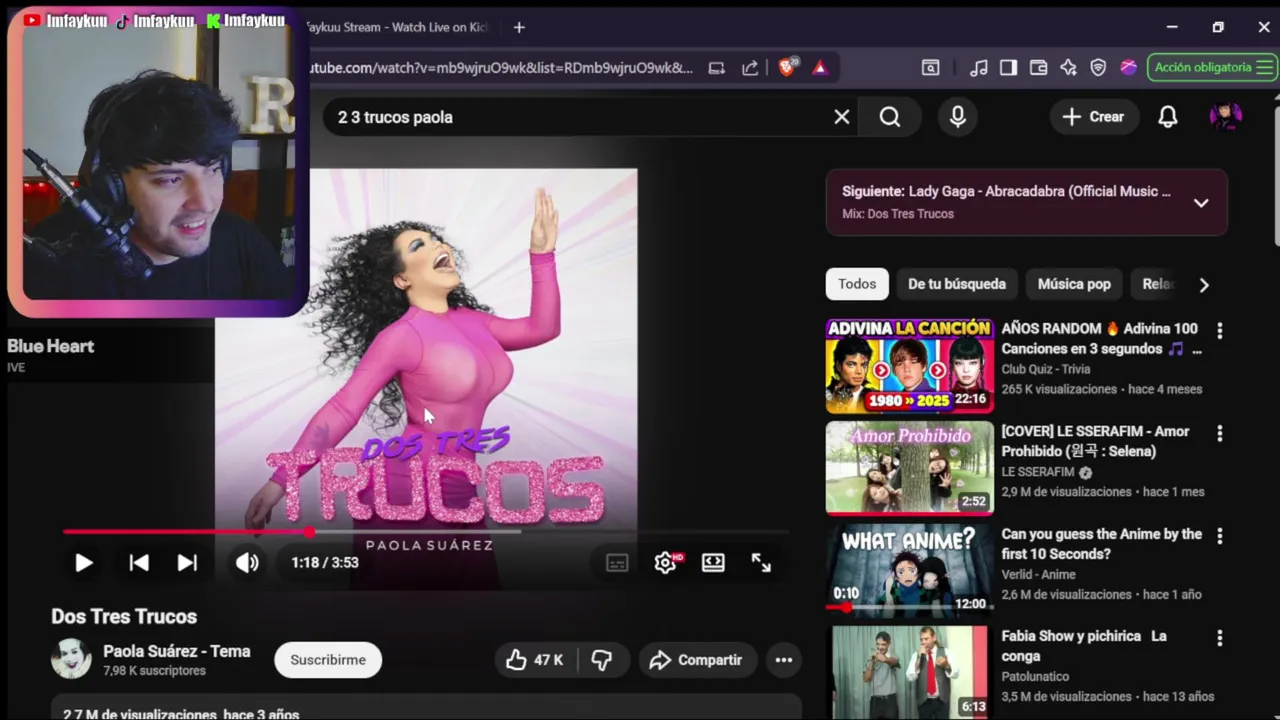This screenshot has width=1280, height=720.
Task: Switch to theater mode
Action: (713, 563)
